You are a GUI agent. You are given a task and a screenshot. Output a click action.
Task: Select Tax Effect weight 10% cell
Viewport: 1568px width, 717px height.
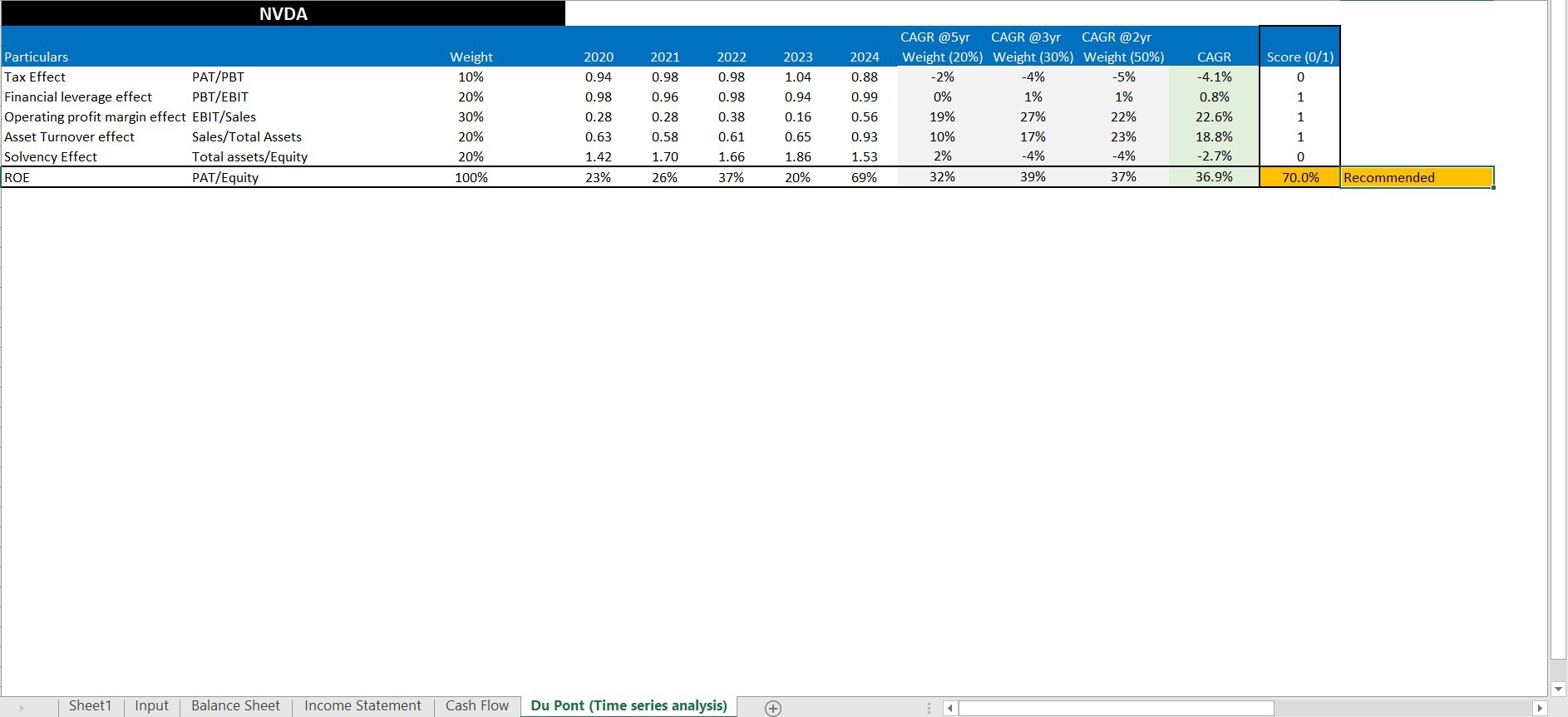pos(471,77)
